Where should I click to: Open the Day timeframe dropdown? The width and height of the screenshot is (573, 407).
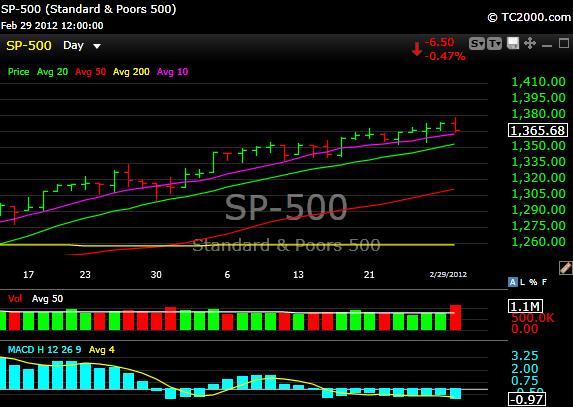(x=82, y=46)
